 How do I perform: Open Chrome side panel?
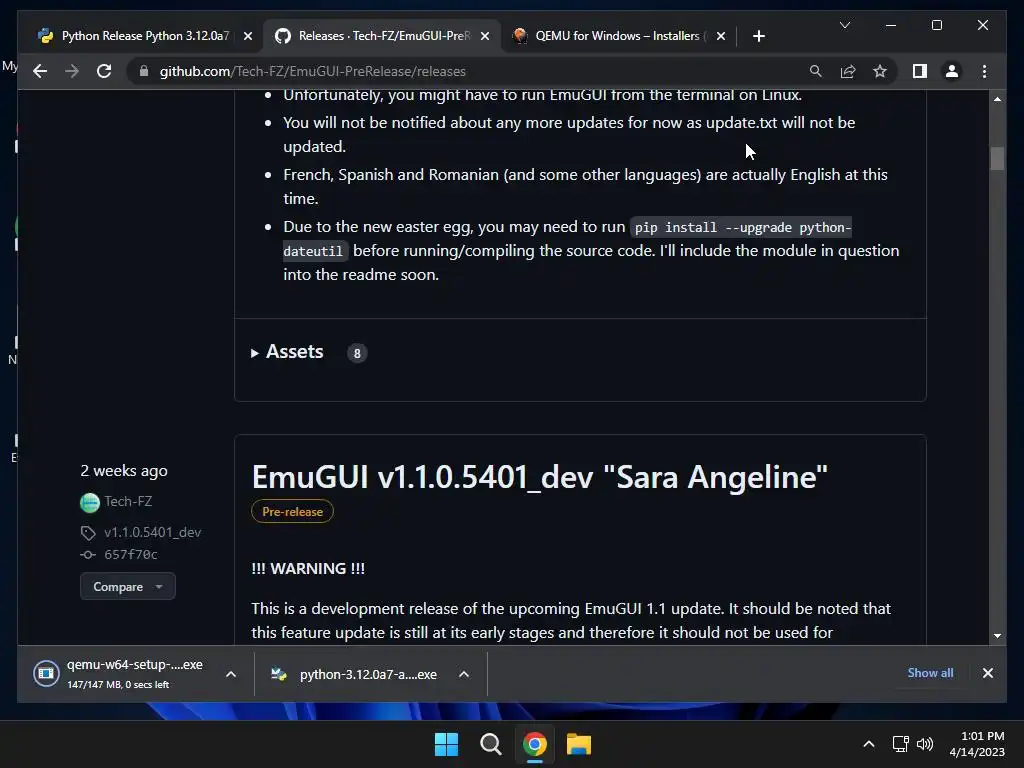(x=920, y=71)
